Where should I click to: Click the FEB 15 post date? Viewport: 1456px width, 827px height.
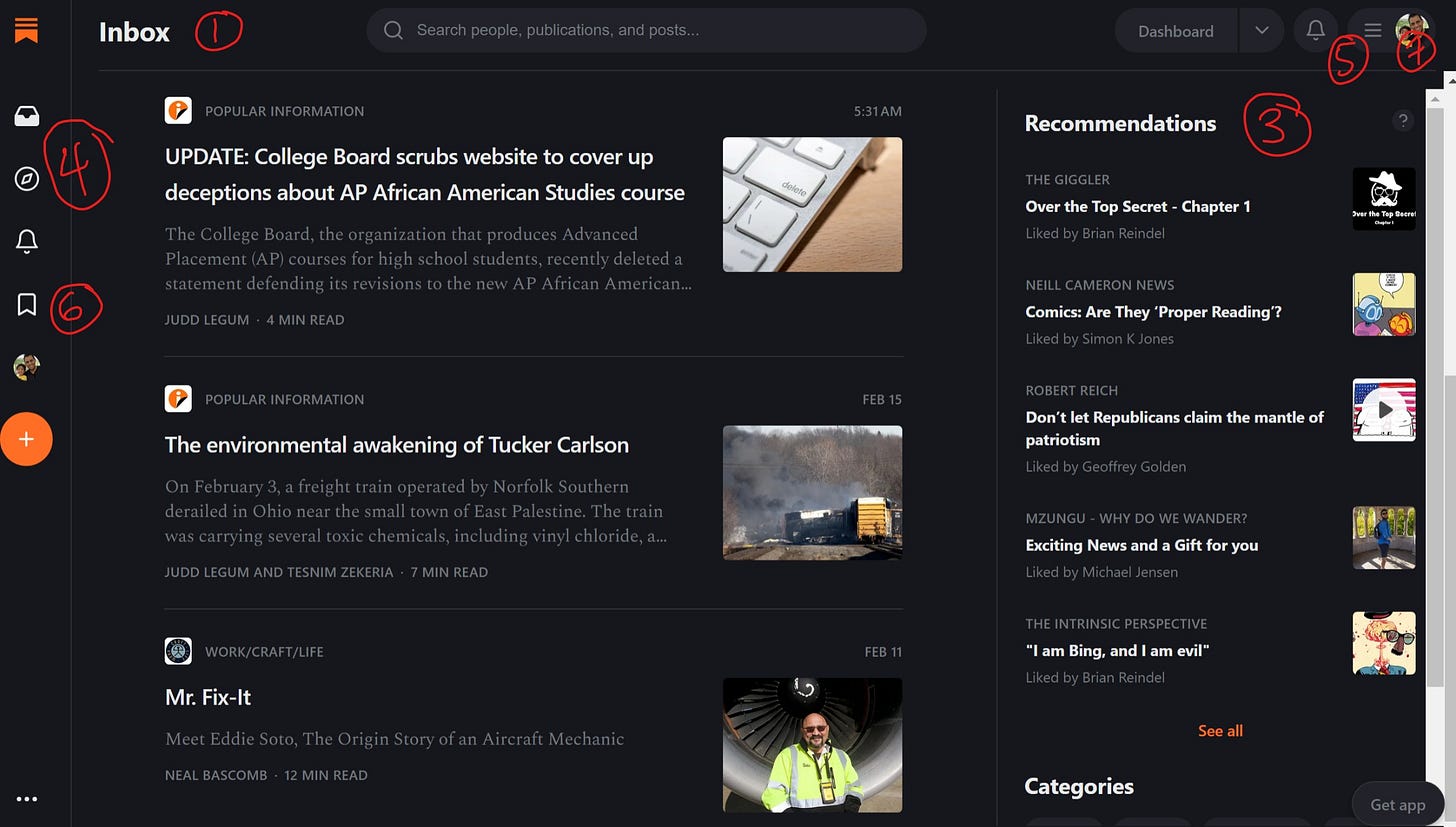[882, 399]
